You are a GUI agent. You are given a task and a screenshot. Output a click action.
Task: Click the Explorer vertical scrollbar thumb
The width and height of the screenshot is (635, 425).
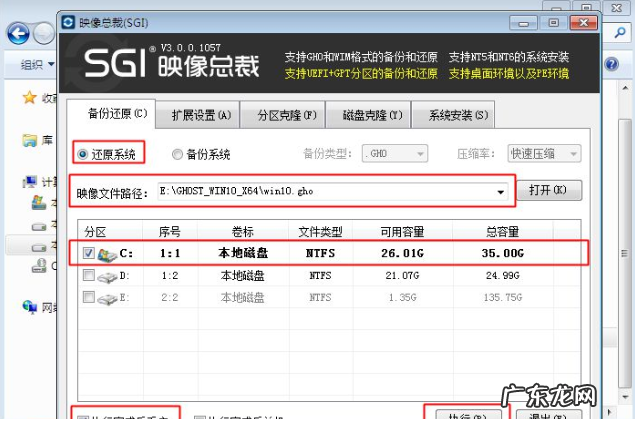click(625, 253)
